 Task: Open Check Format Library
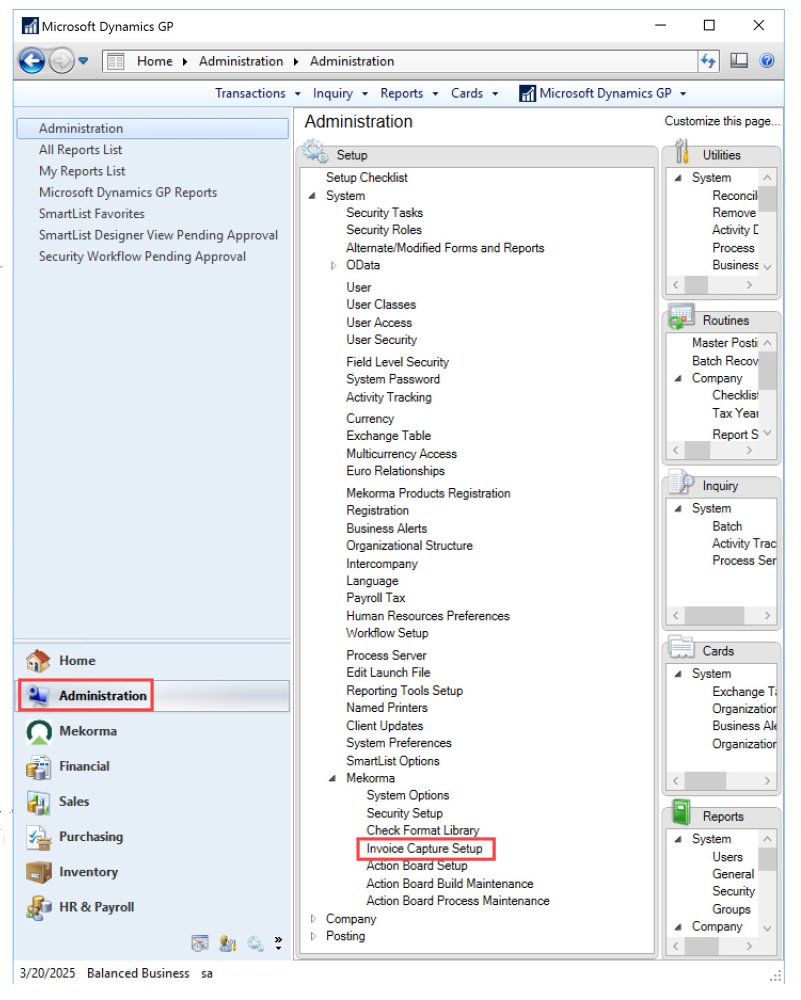pyautogui.click(x=423, y=830)
